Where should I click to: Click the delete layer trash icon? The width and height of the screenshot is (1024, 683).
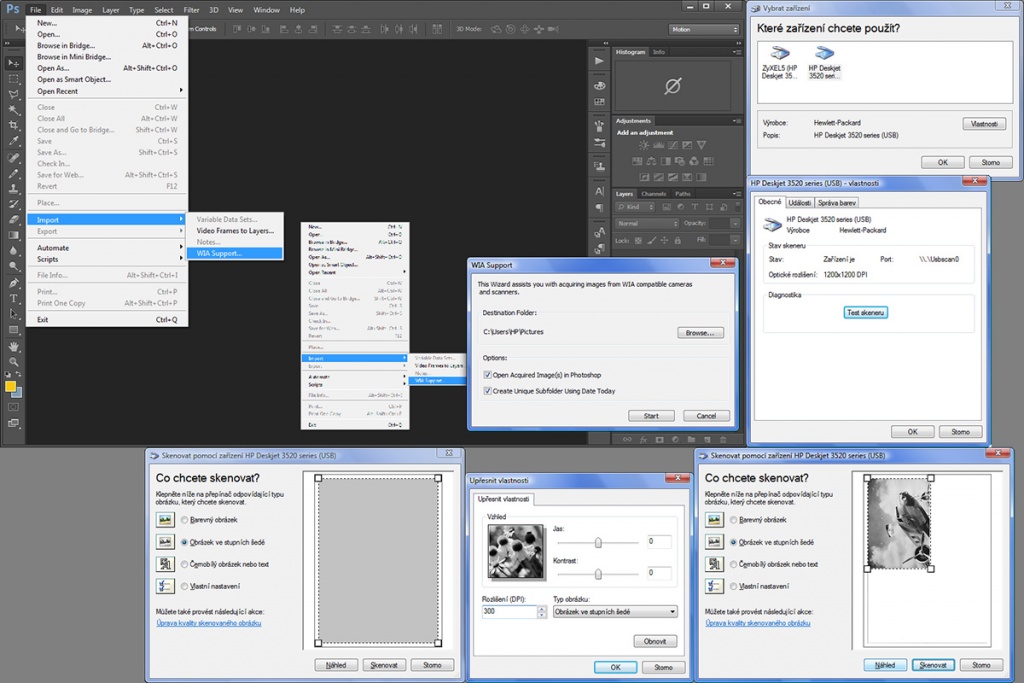(723, 439)
